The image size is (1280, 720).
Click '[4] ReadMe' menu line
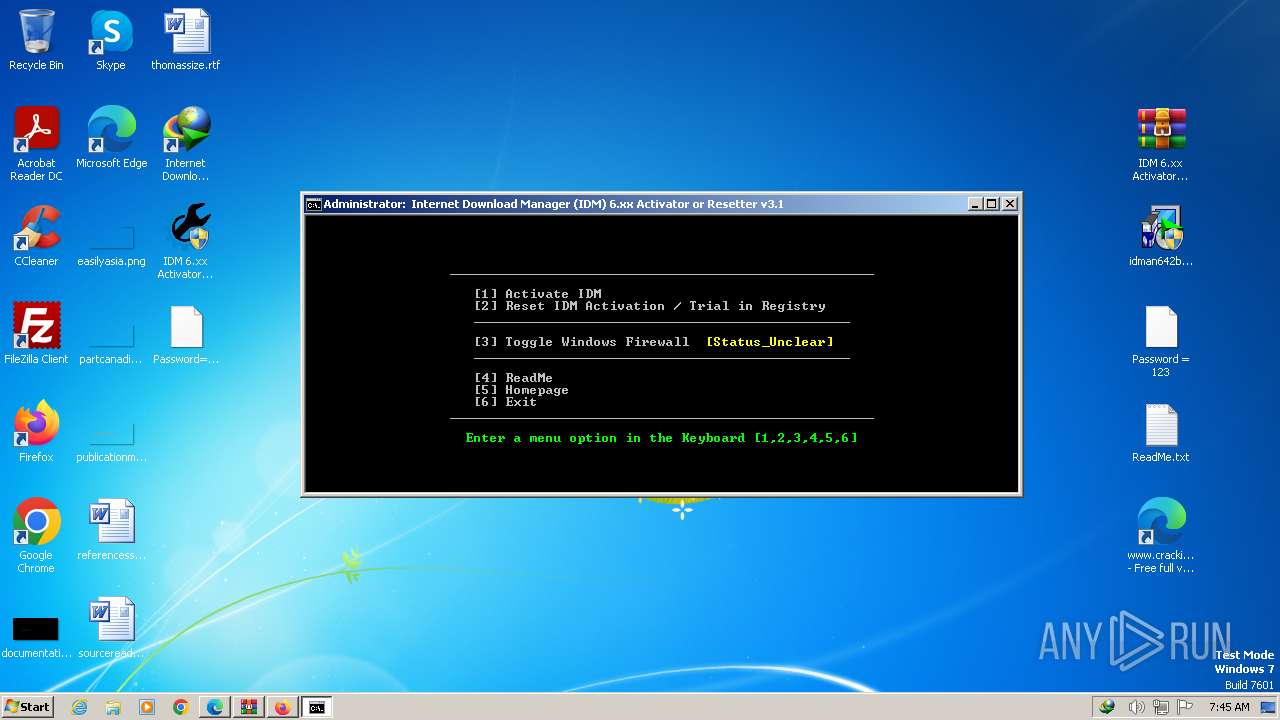click(514, 378)
